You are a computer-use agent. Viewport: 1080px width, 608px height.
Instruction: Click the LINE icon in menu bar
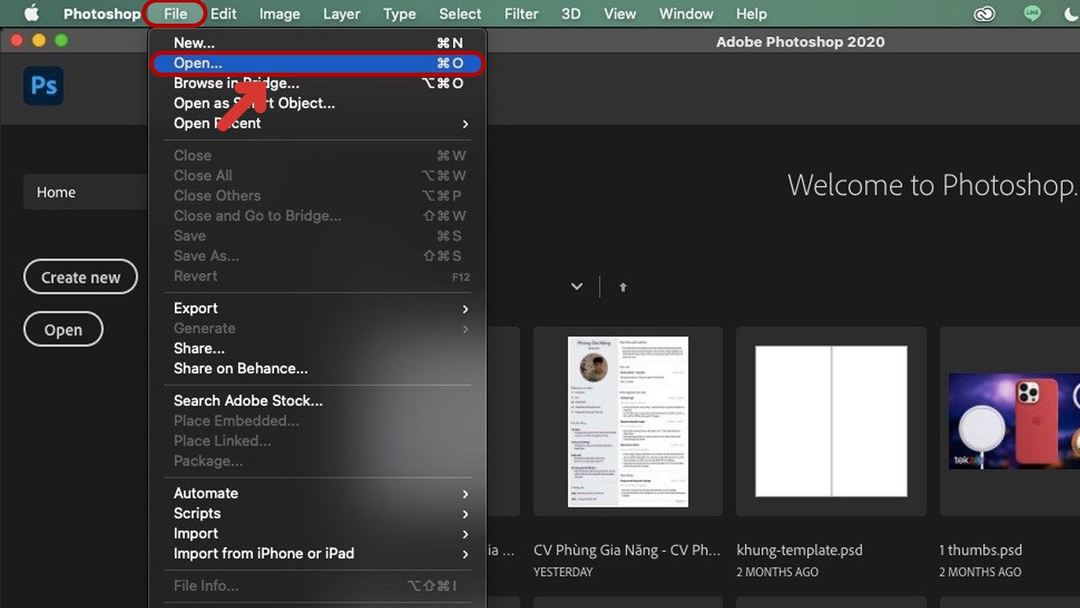1033,14
